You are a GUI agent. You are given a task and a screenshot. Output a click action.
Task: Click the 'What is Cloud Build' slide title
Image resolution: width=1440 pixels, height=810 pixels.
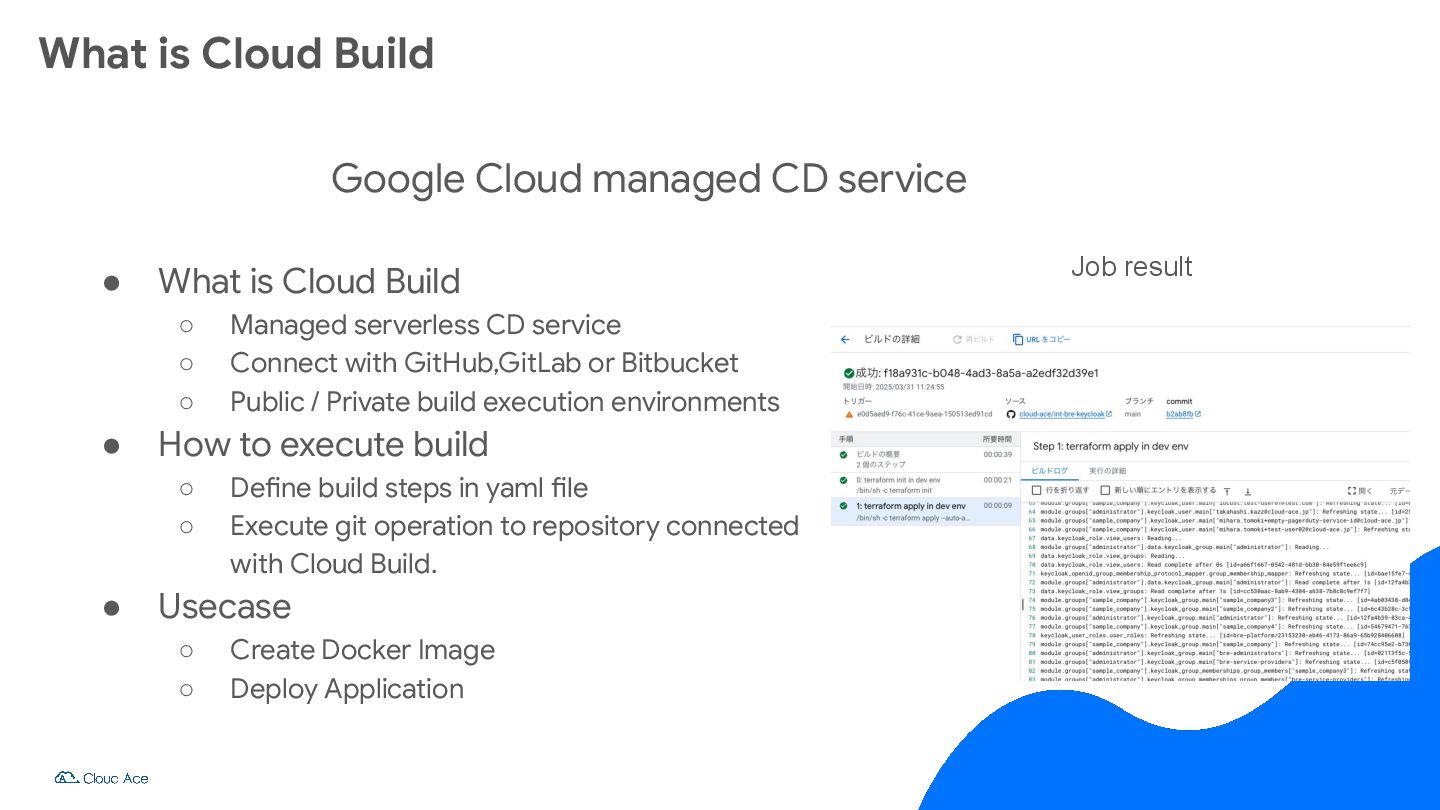pos(236,53)
